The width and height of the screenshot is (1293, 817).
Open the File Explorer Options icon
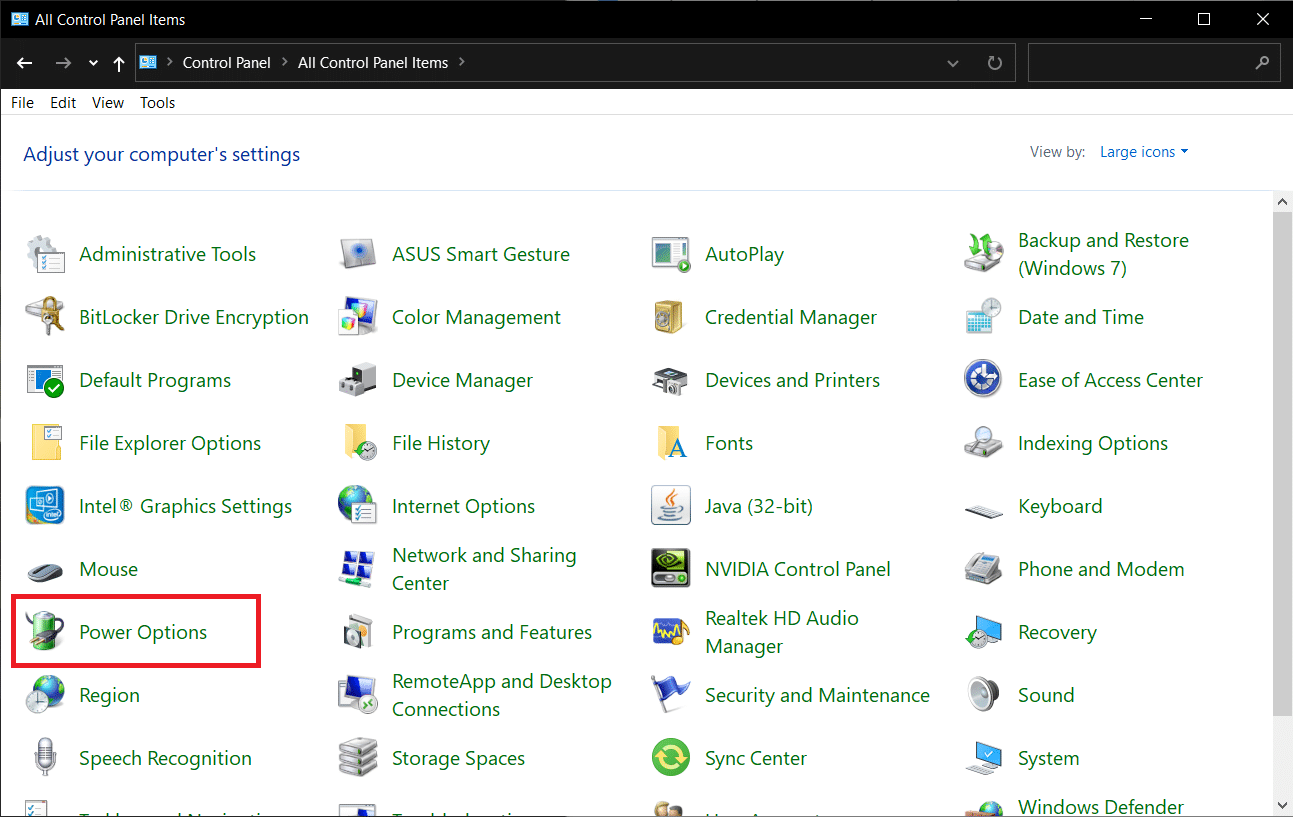click(45, 443)
